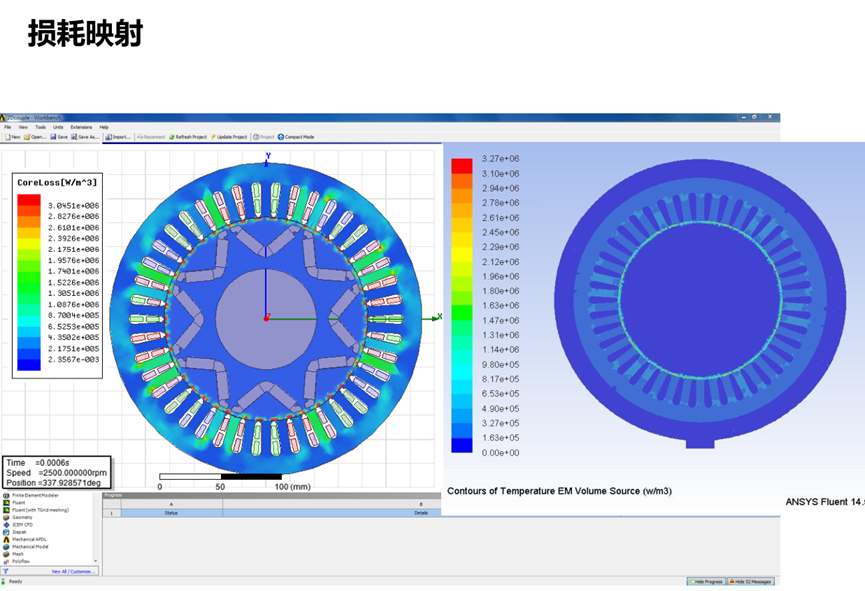This screenshot has height=591, width=865.
Task: Click Hide Progress button
Action: 706,582
